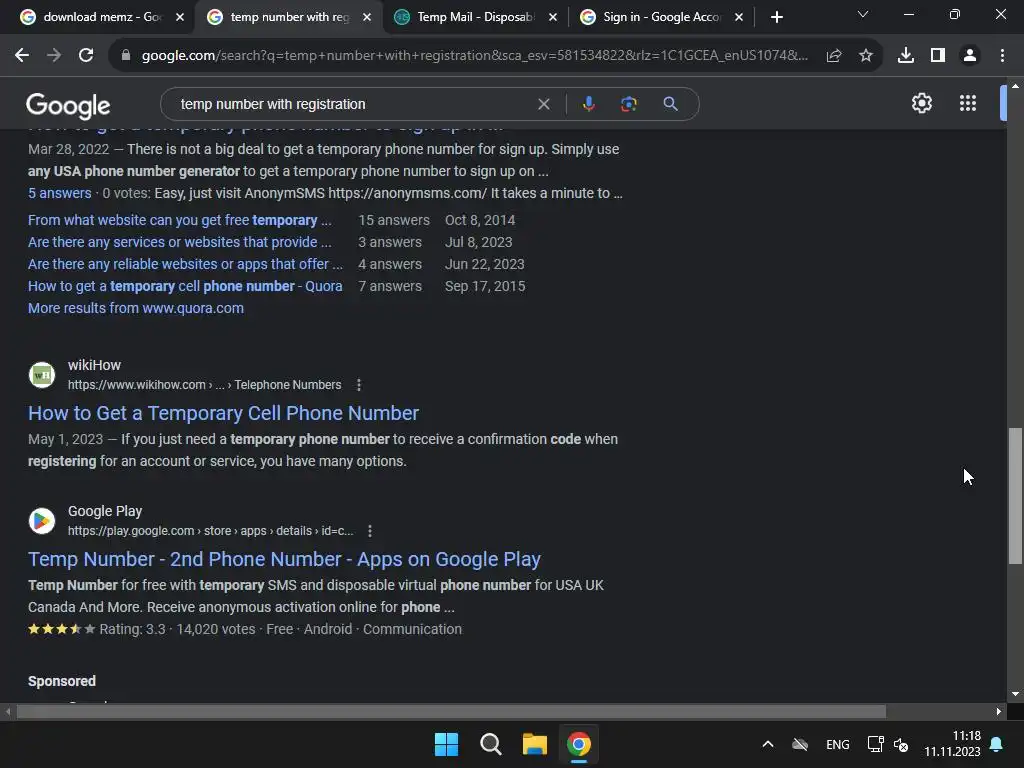Screen dimensions: 1024x768
Task: Reload the current Google search page
Action: click(x=86, y=56)
